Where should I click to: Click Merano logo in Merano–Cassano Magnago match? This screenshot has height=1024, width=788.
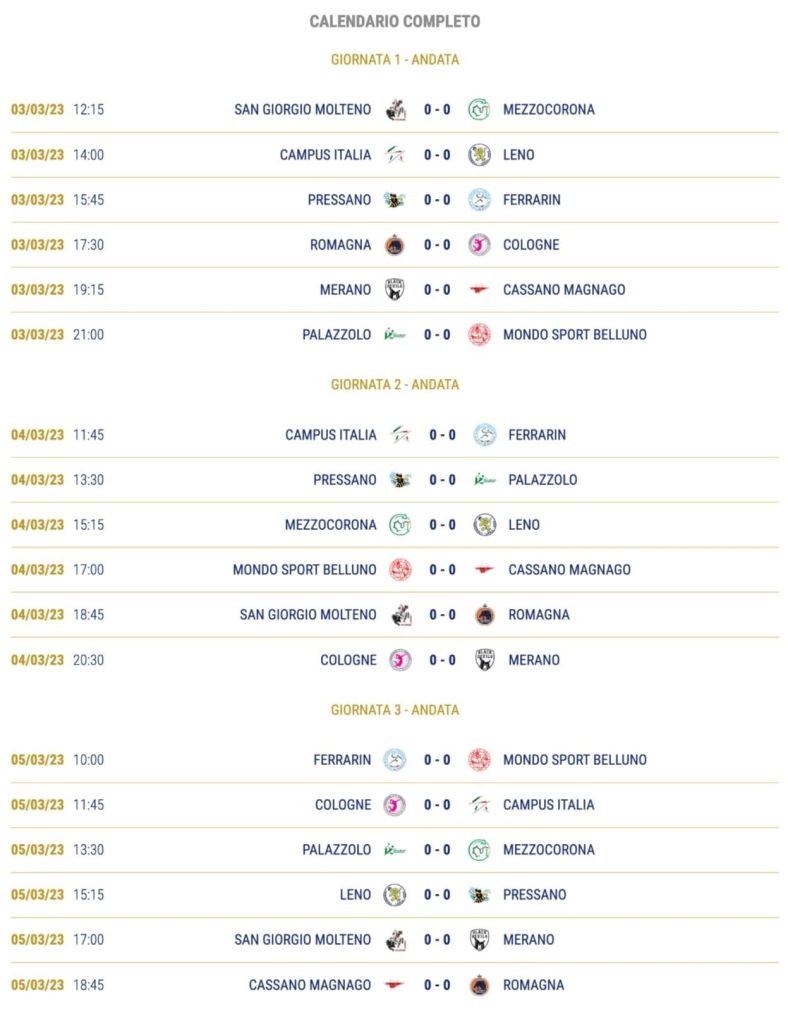pyautogui.click(x=395, y=290)
